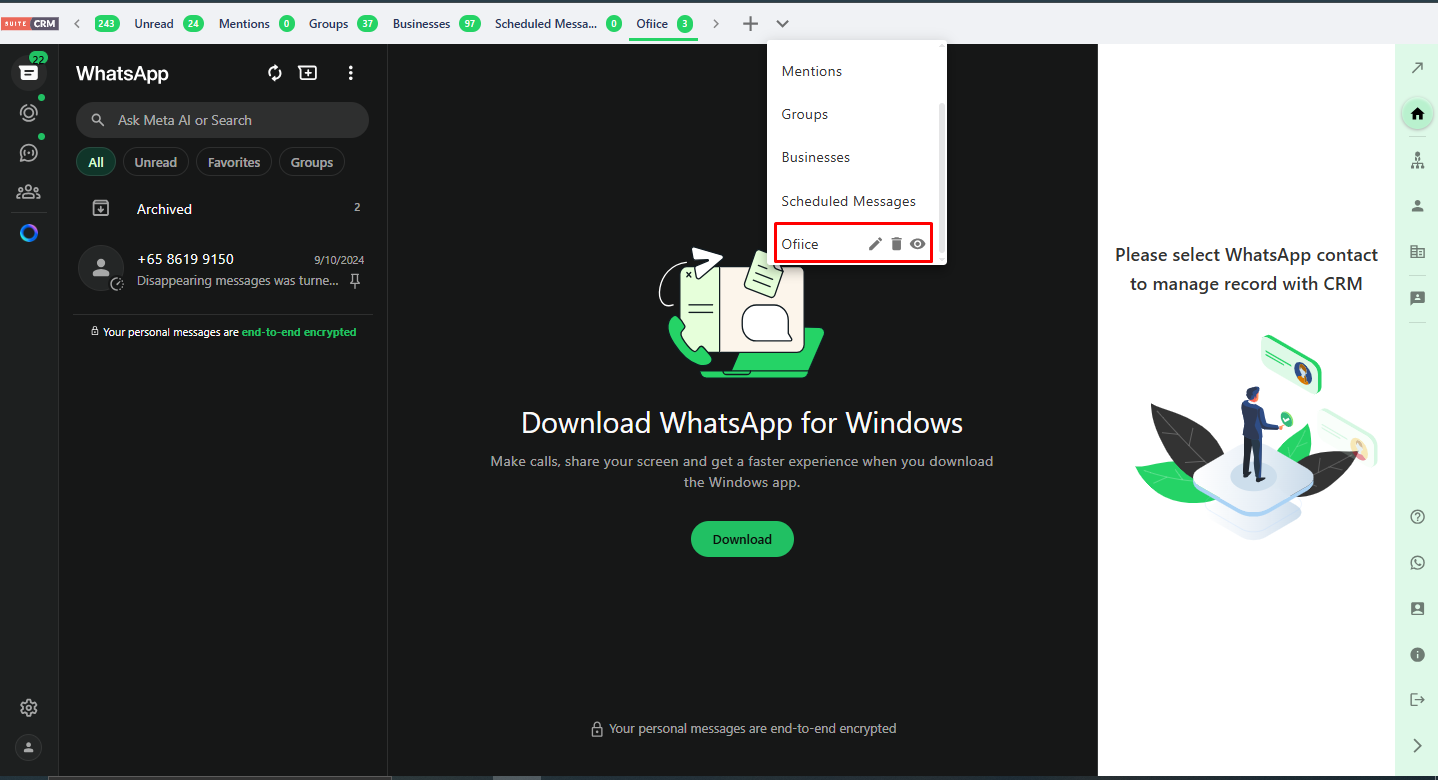Toggle Ofiice tab visibility eye icon

click(917, 244)
